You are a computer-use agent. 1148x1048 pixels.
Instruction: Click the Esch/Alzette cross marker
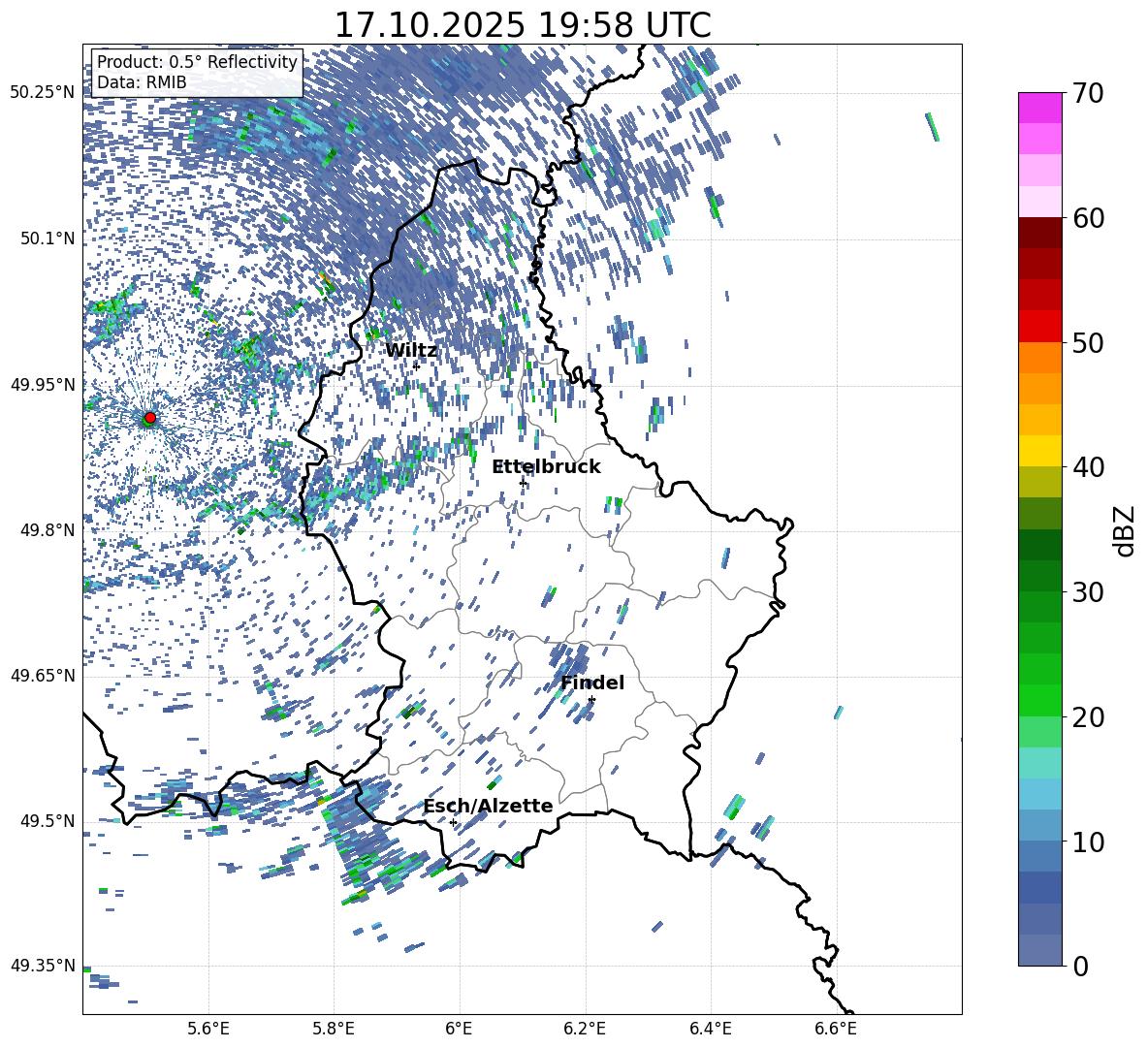coord(453,822)
